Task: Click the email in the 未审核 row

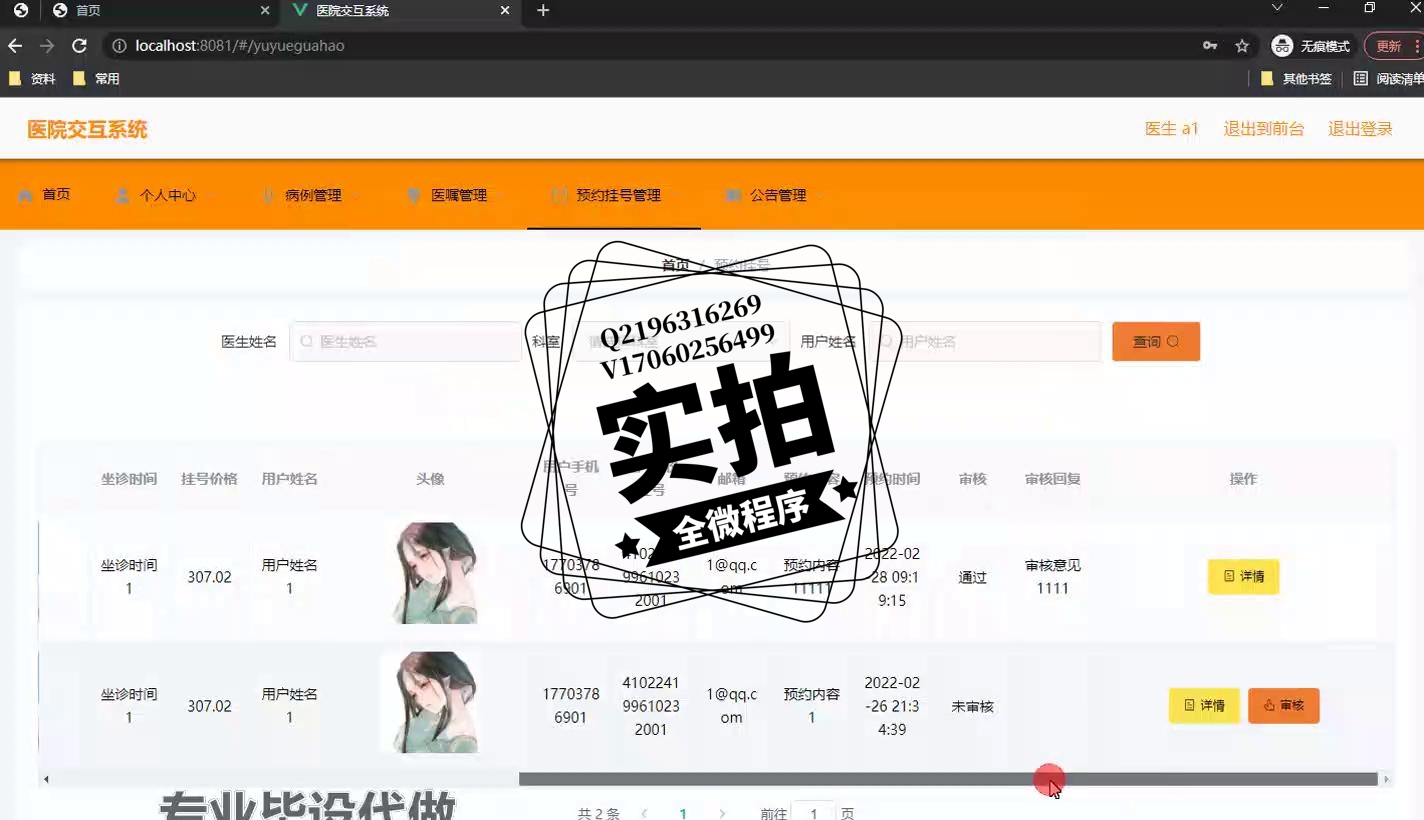Action: [732, 706]
